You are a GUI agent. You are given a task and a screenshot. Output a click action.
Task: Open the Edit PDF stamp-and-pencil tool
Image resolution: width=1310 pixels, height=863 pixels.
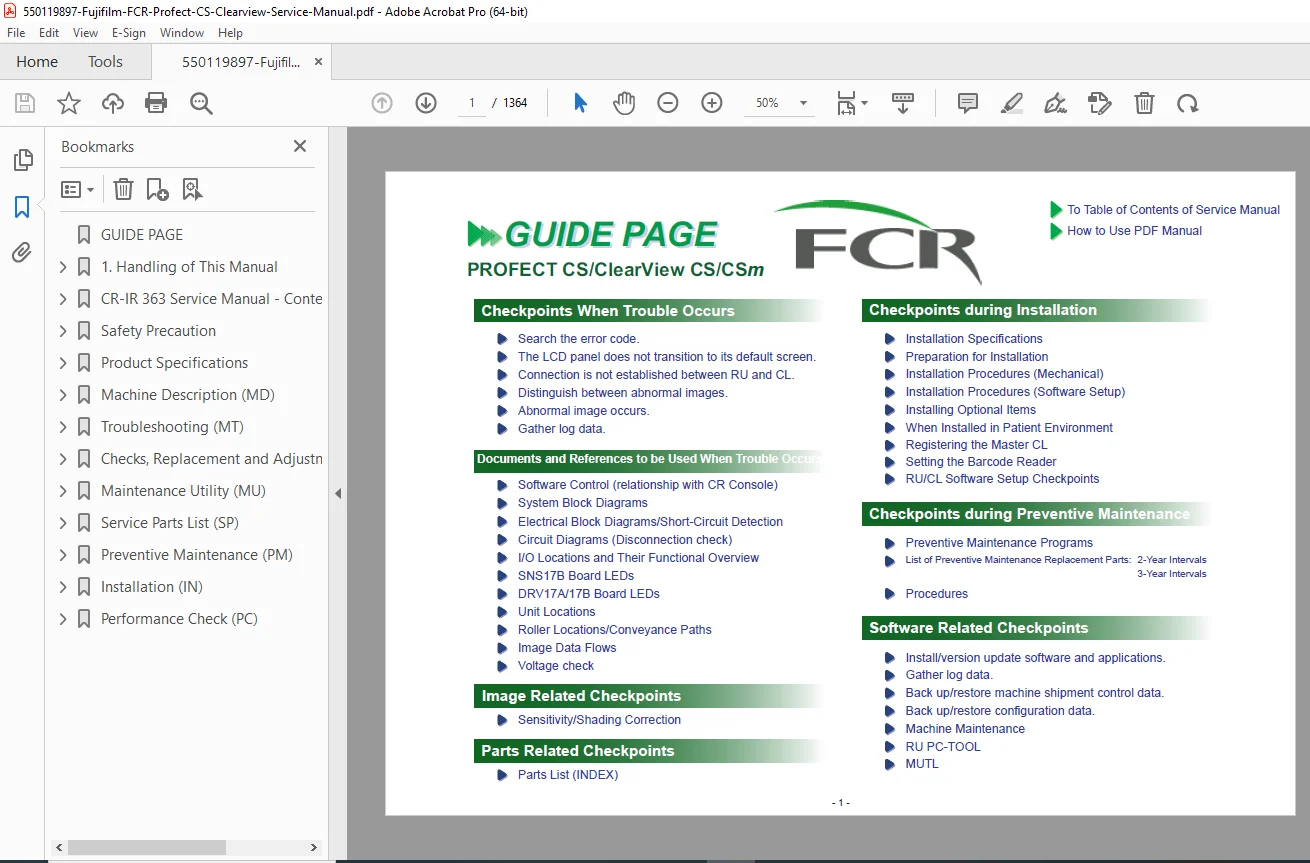1099,103
